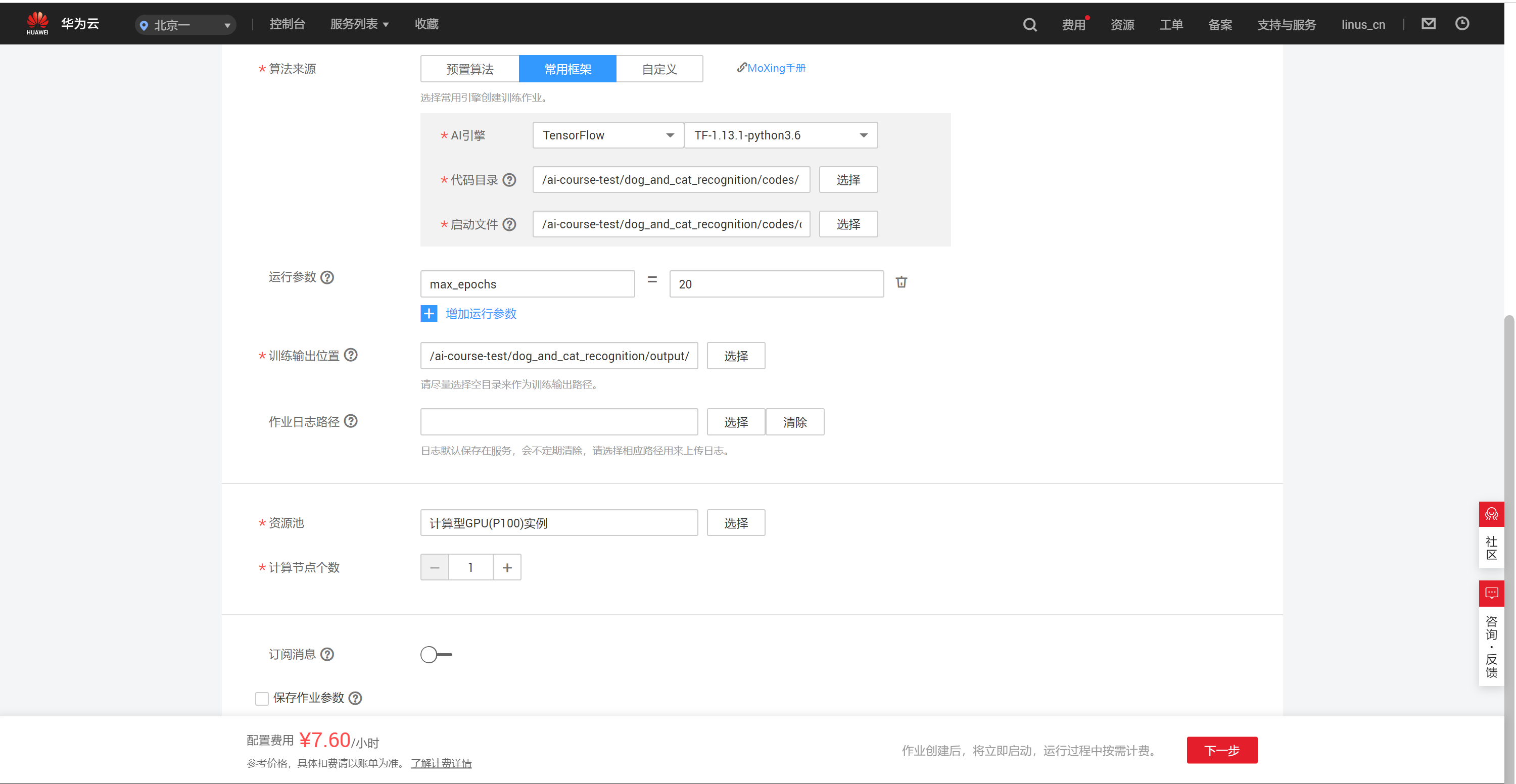Click the blue plus icon to add parameter

pos(429,314)
